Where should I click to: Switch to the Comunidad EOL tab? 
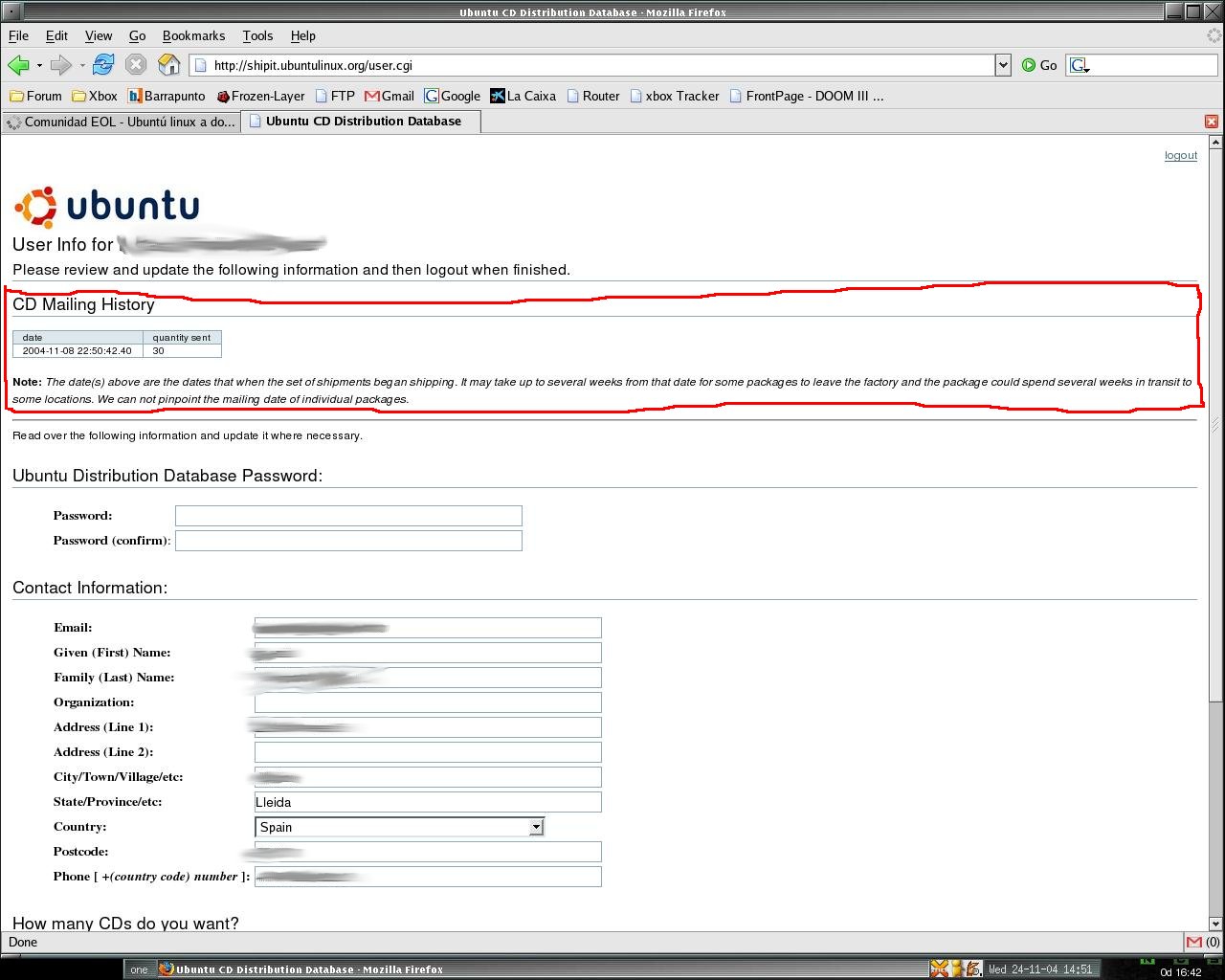click(121, 122)
